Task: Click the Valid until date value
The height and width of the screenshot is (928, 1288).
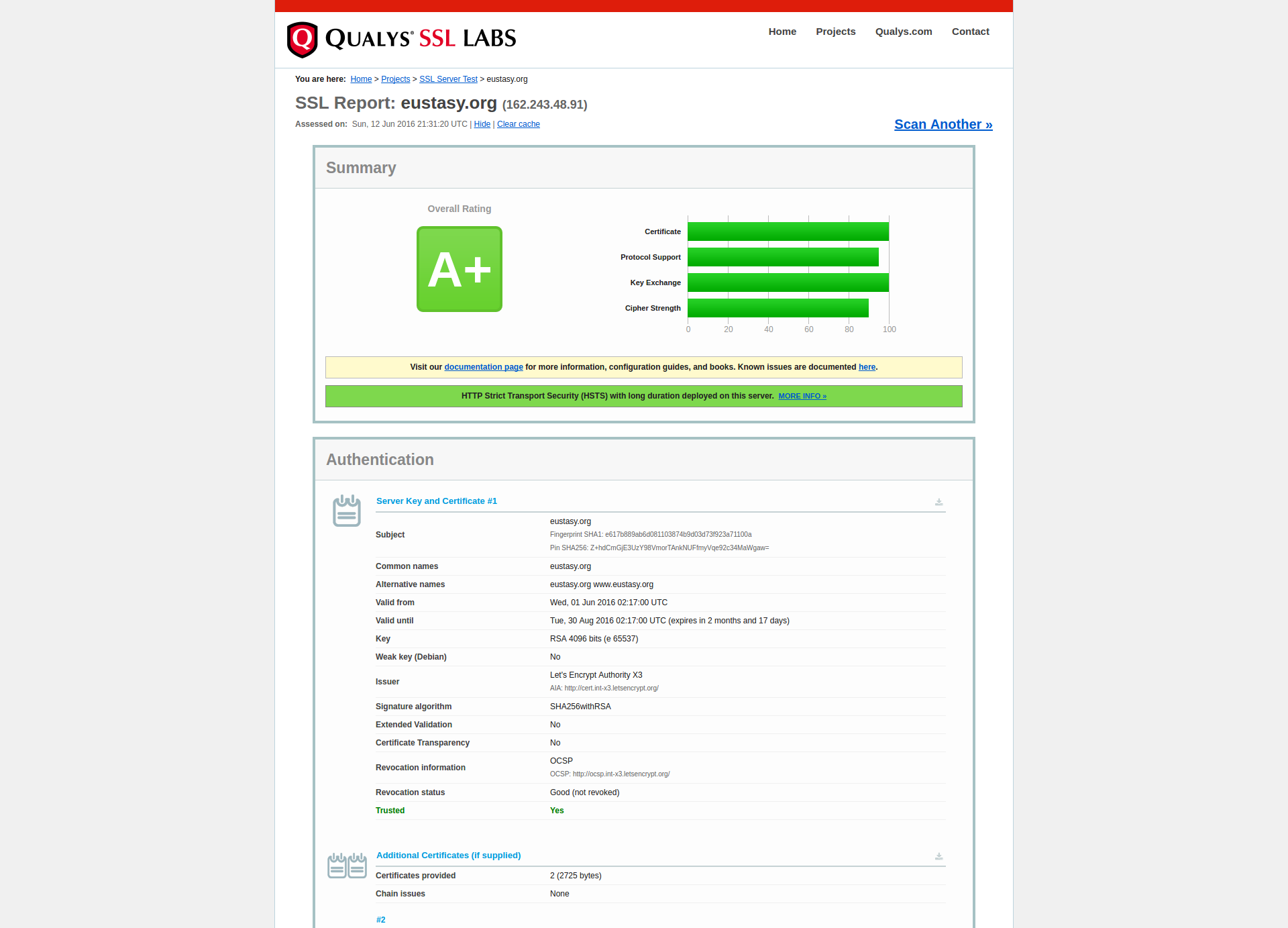Action: pos(669,621)
